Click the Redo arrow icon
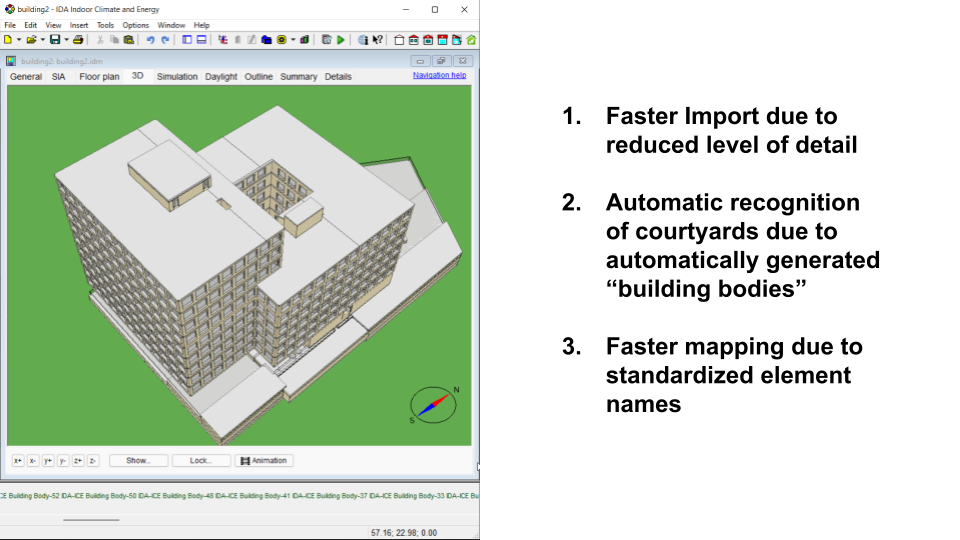The height and width of the screenshot is (540, 960). (x=165, y=40)
